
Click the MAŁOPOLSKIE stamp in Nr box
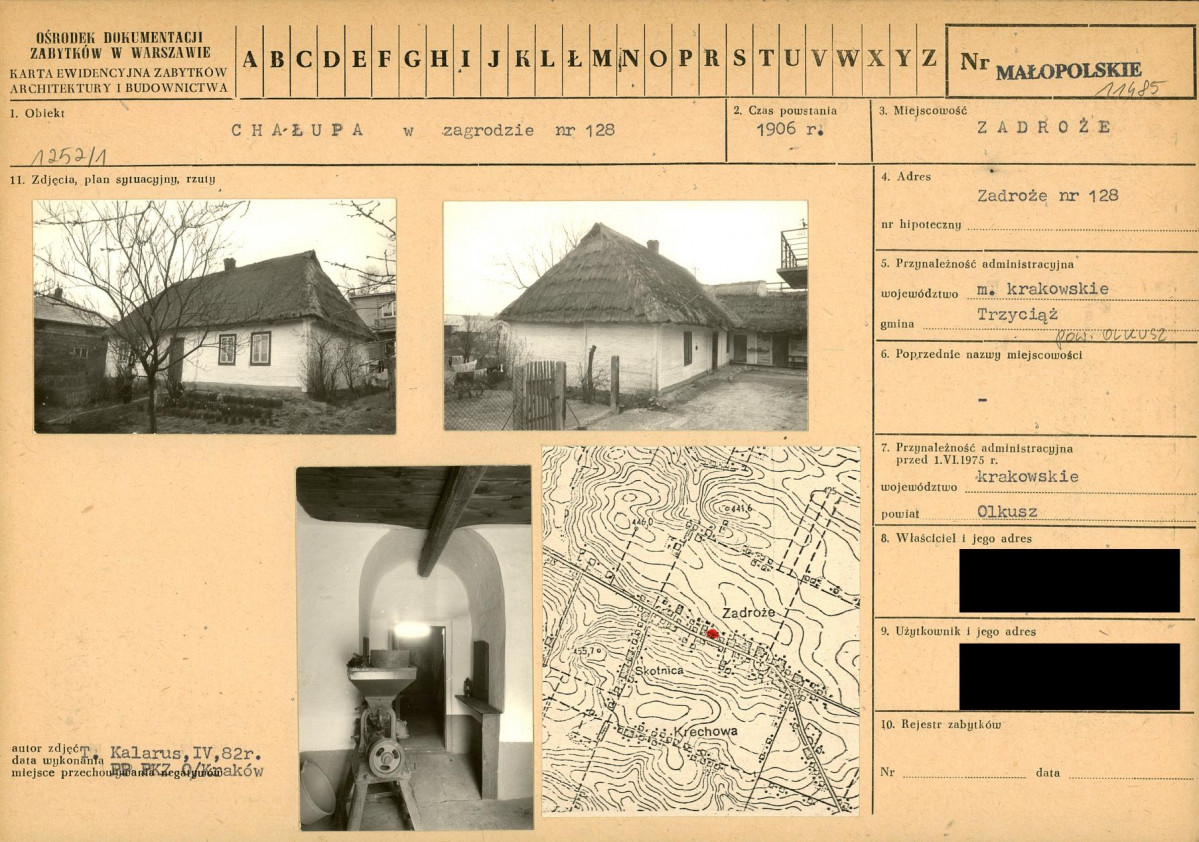click(1068, 72)
